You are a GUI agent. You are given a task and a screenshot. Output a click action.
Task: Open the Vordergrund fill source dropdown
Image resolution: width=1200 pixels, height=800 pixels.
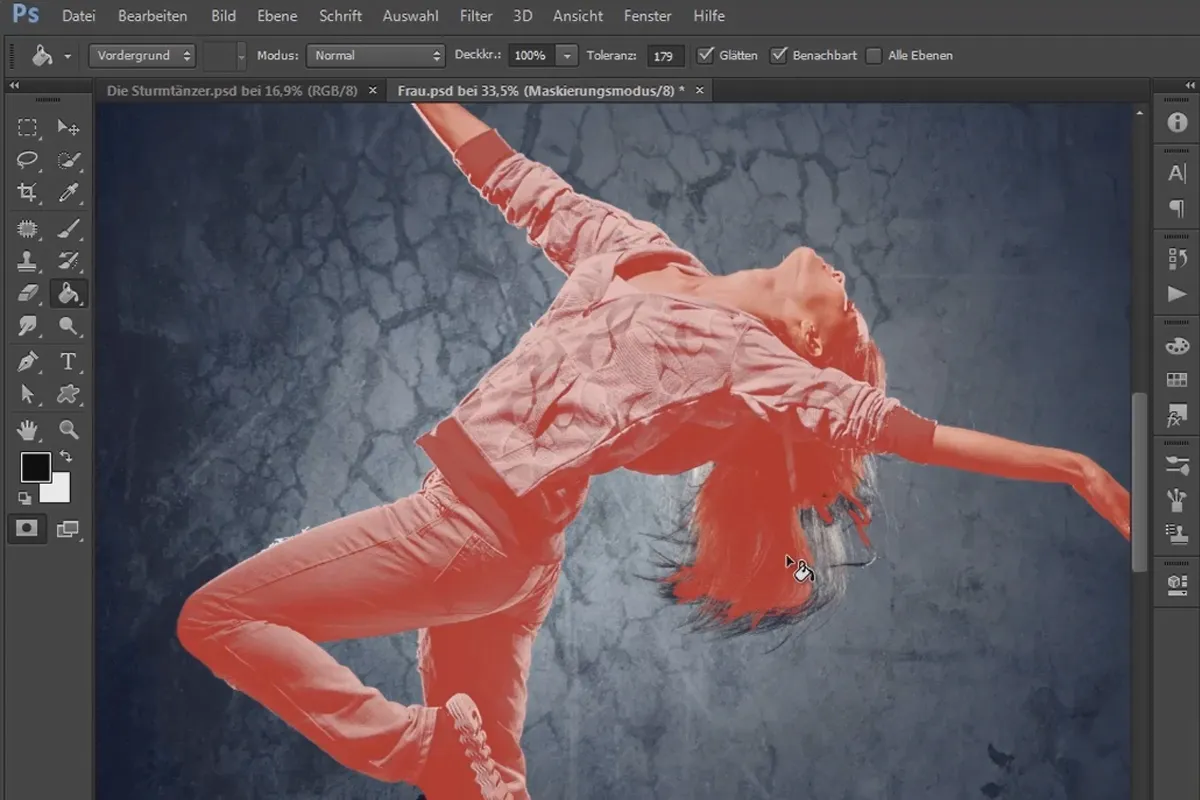(x=142, y=56)
